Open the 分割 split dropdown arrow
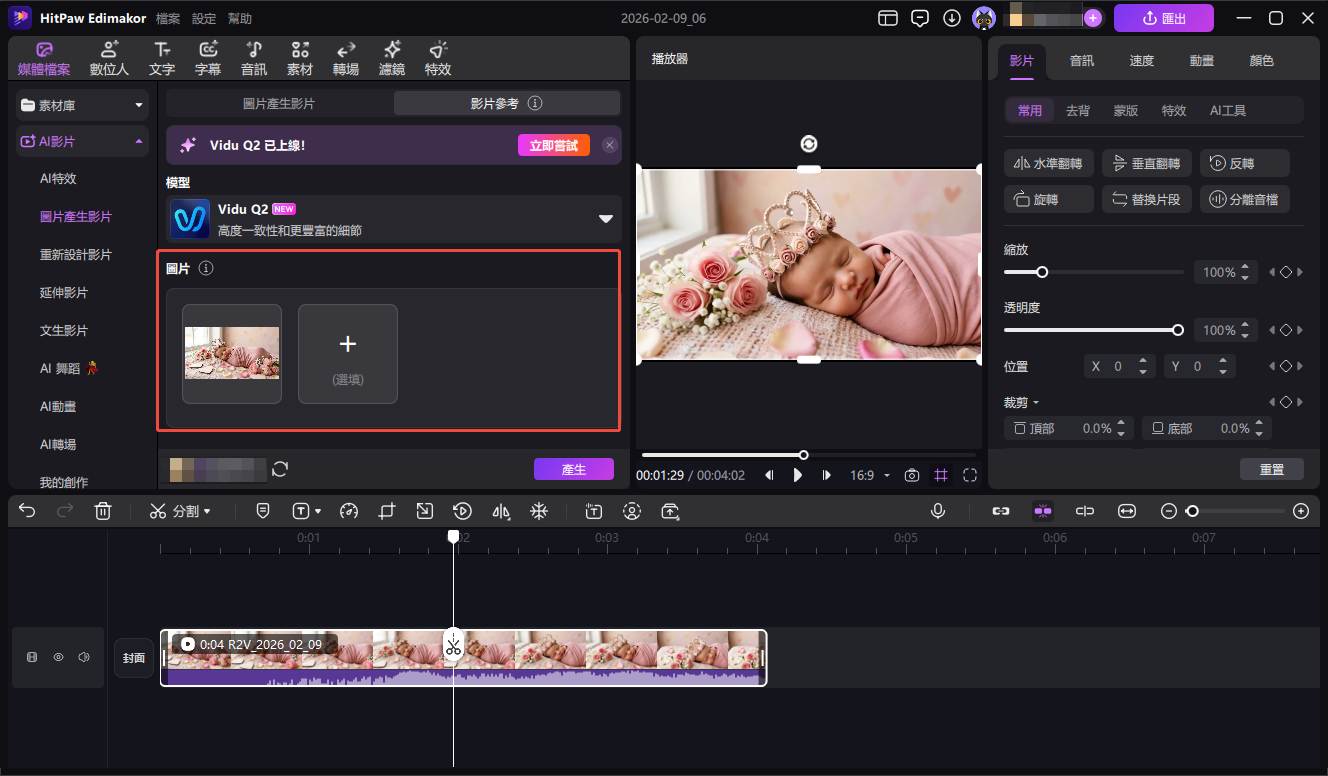 pos(207,511)
